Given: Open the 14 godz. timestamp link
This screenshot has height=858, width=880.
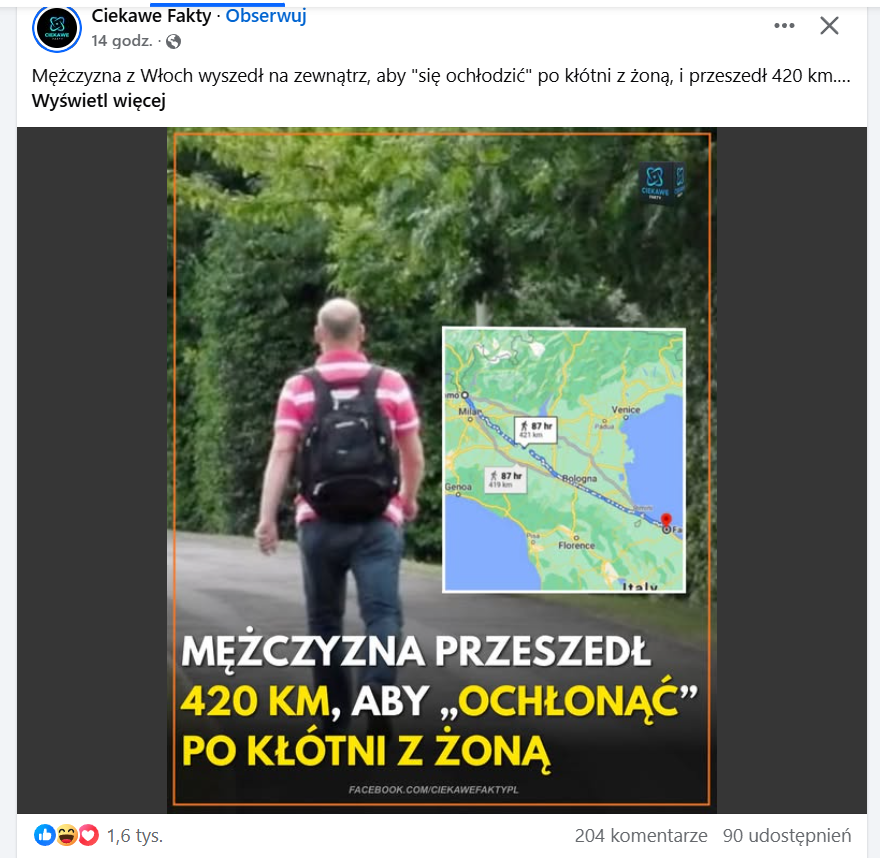Looking at the screenshot, I should click(x=122, y=41).
